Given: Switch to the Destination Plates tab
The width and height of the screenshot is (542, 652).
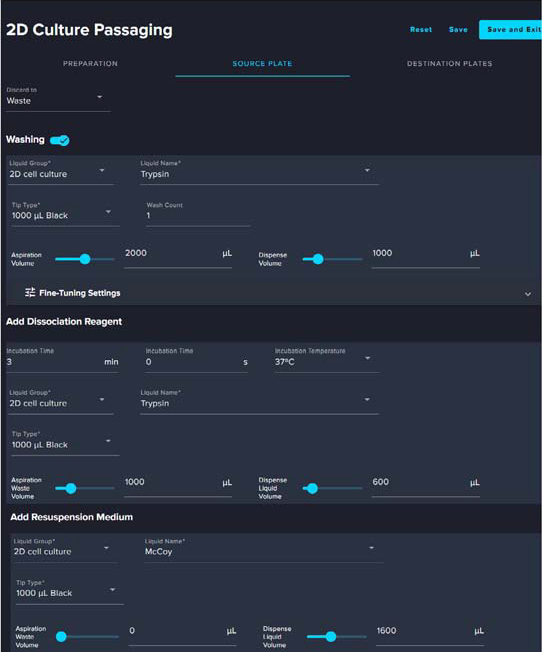Looking at the screenshot, I should point(449,64).
